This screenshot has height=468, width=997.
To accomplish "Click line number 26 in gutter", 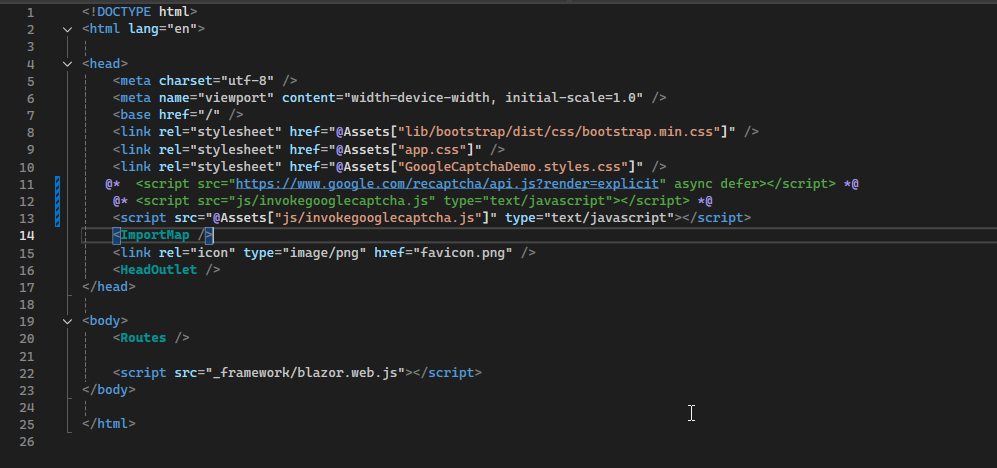I will [x=26, y=441].
